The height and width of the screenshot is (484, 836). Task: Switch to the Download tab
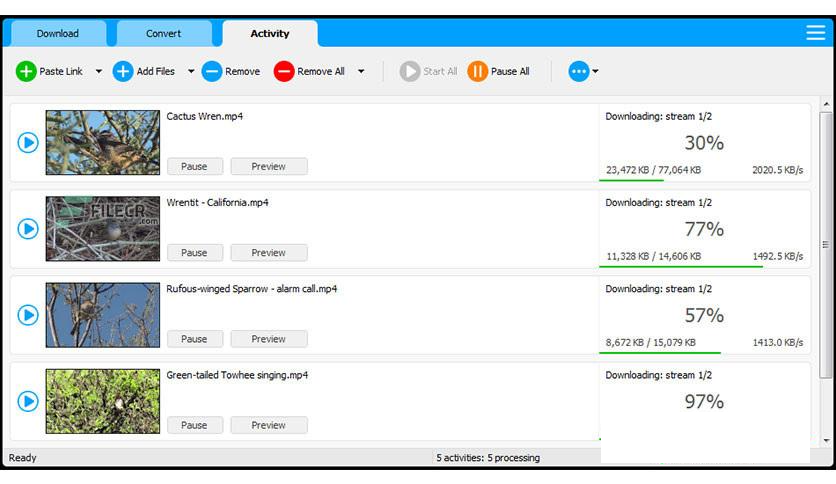[58, 34]
